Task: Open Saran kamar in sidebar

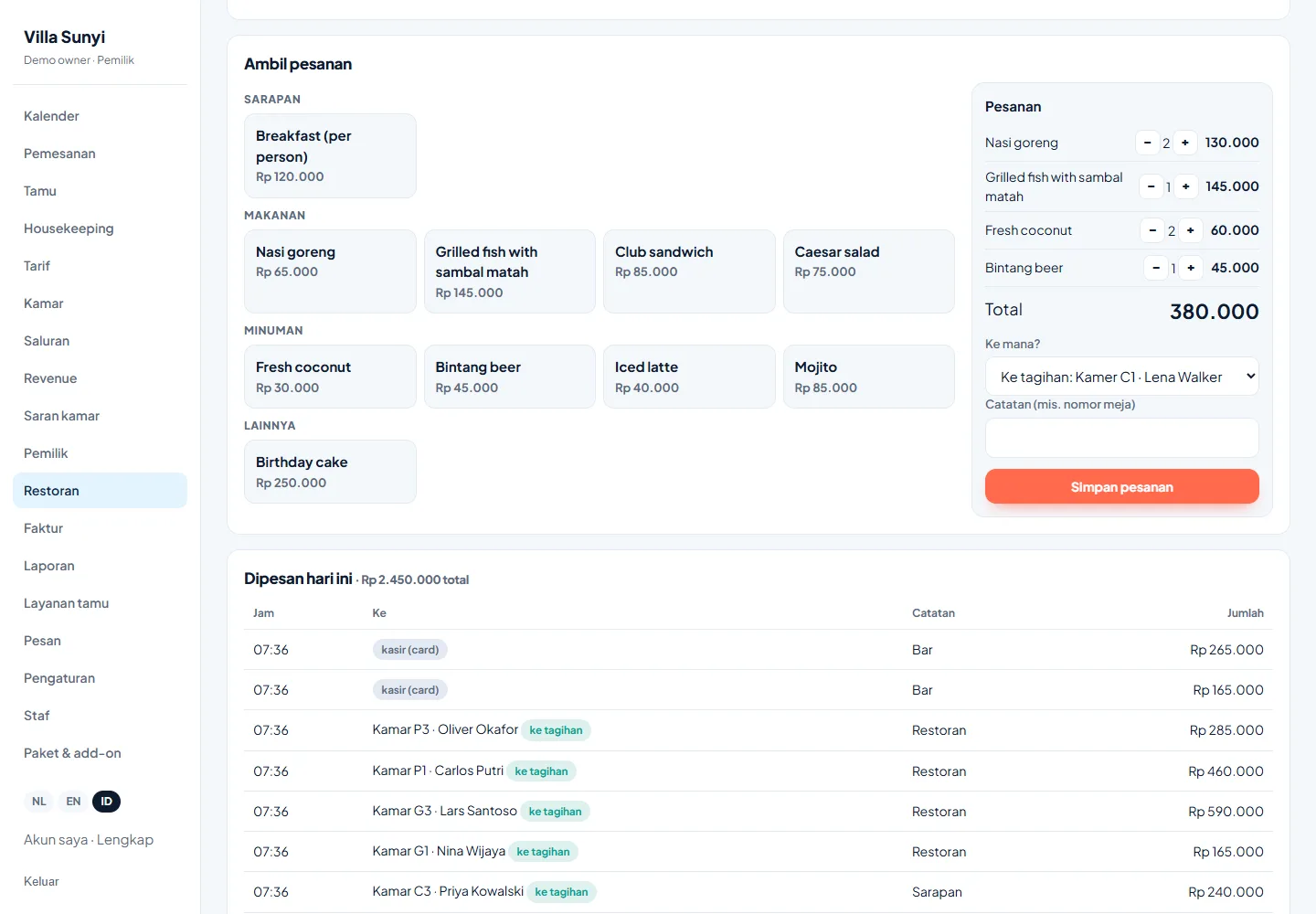Action: tap(100, 416)
